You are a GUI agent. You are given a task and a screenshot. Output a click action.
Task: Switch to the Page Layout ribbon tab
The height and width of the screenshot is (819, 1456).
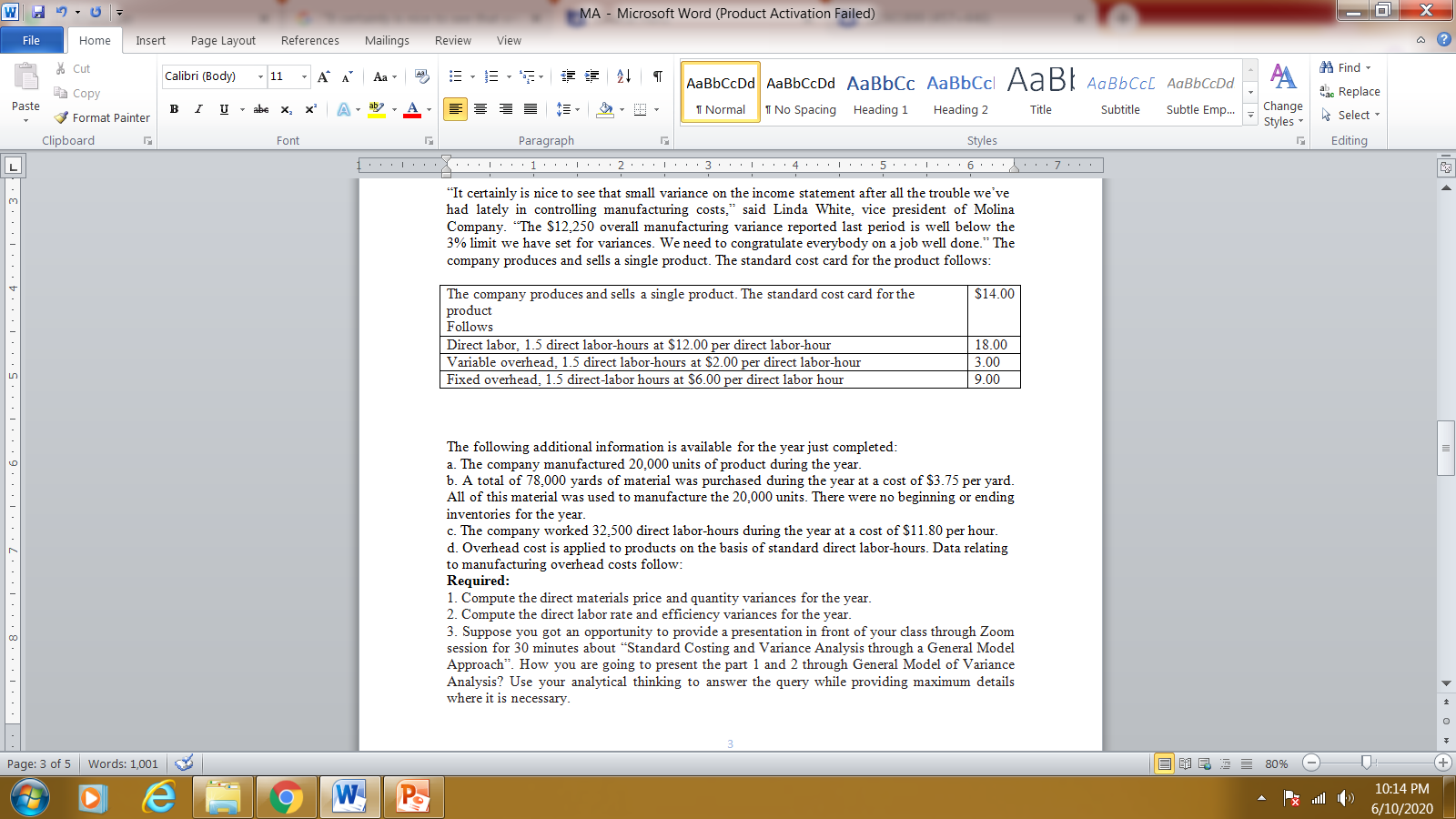click(x=222, y=40)
